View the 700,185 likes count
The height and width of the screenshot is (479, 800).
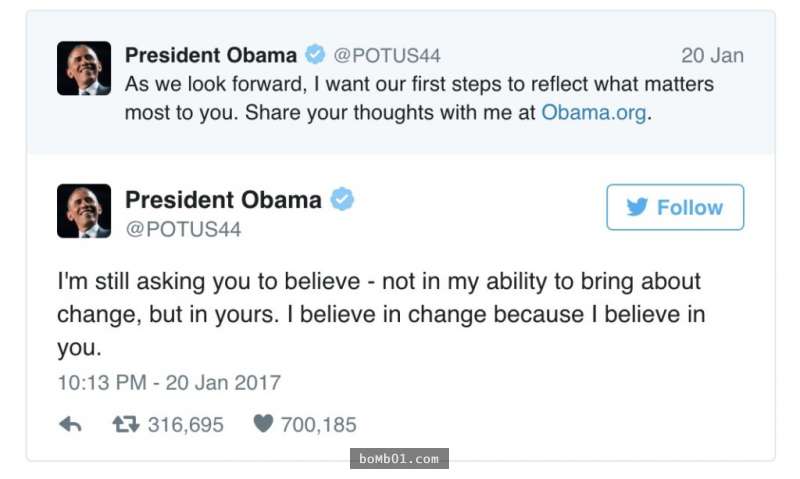pos(318,425)
